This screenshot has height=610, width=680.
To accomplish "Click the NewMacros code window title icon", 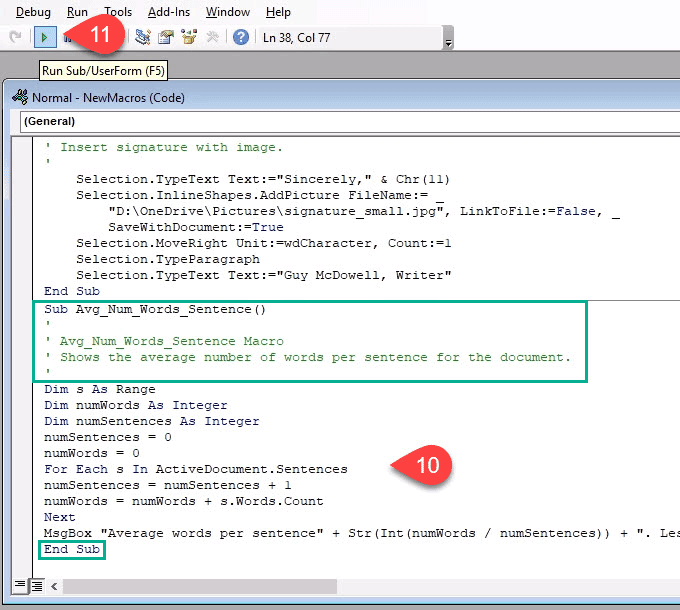I will tap(20, 97).
